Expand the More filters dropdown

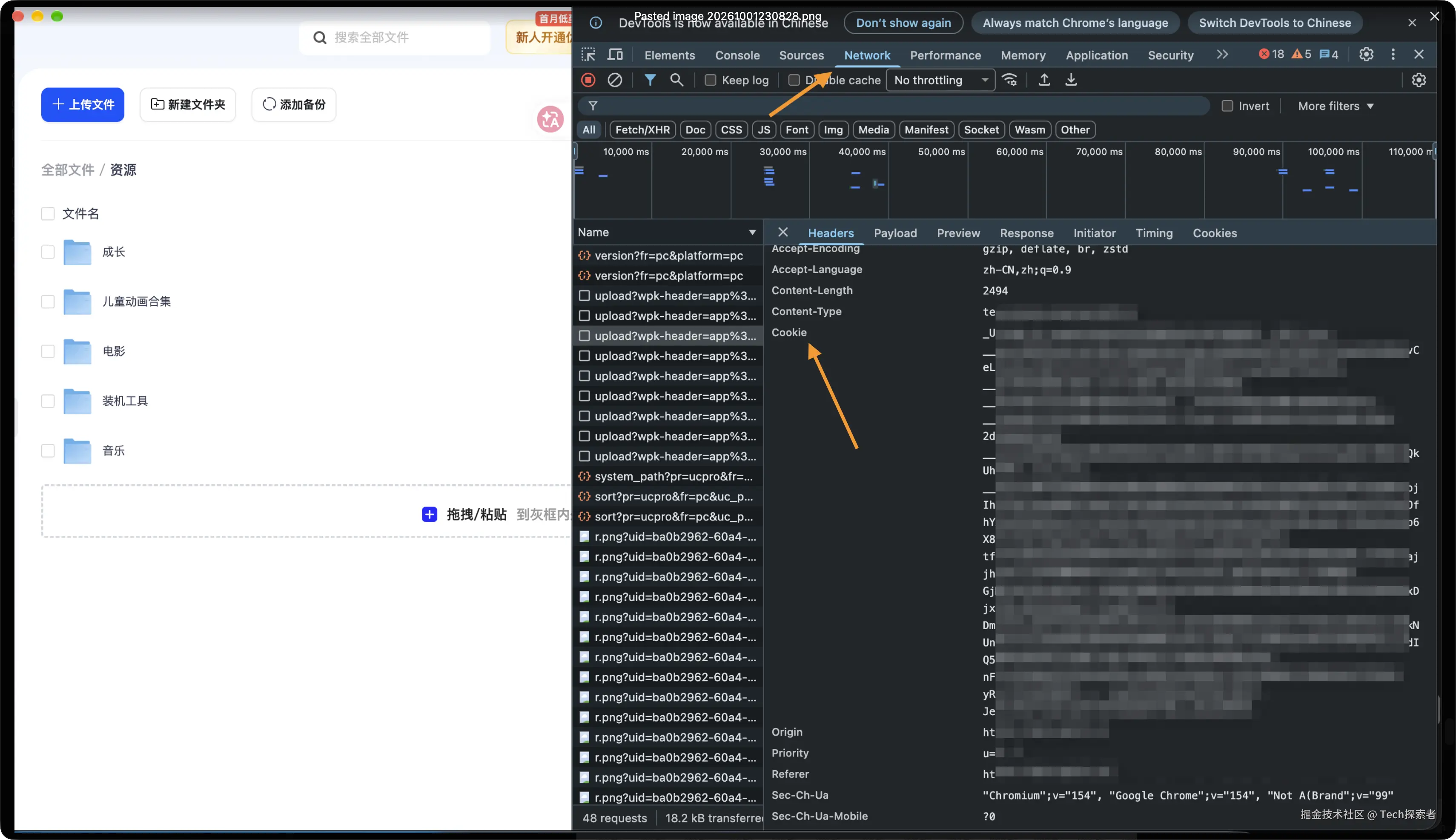pyautogui.click(x=1336, y=106)
